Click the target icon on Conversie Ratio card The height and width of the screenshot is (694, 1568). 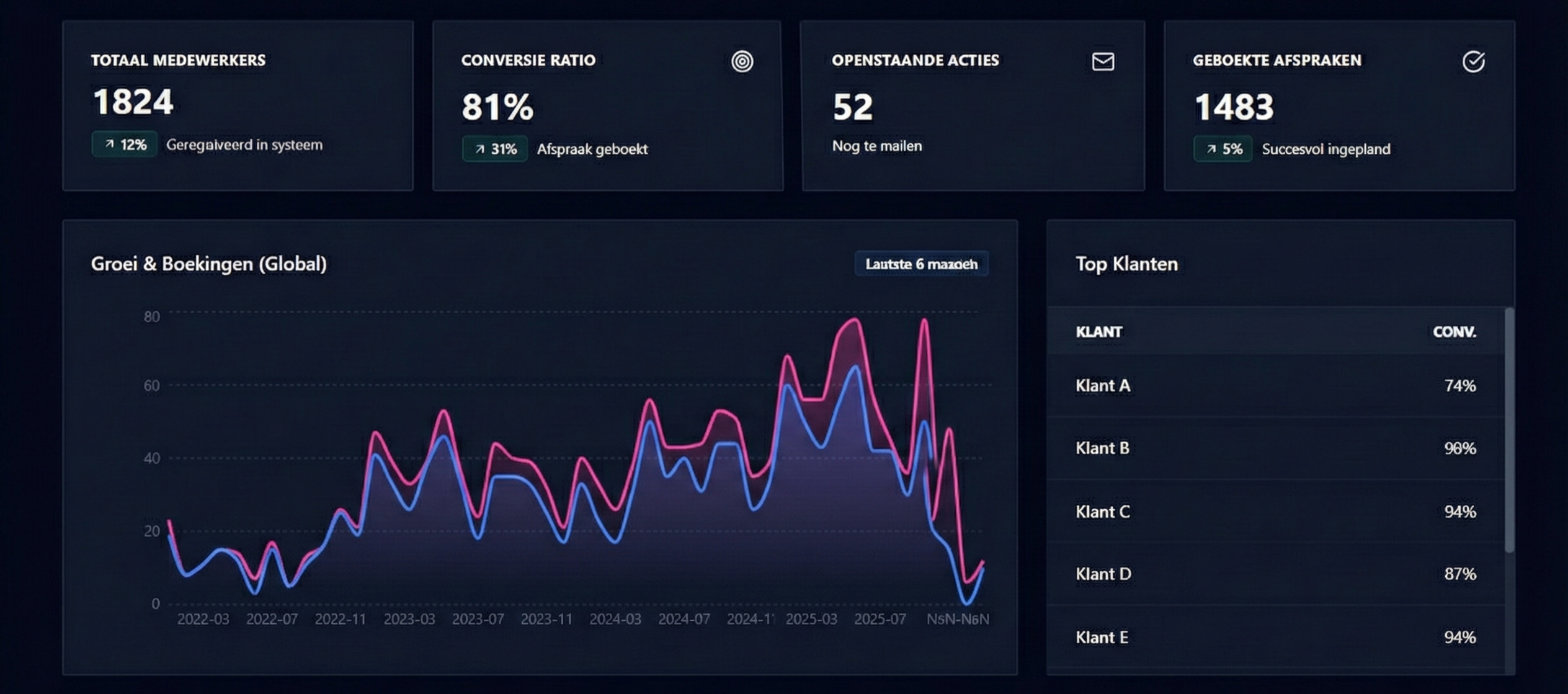(741, 61)
